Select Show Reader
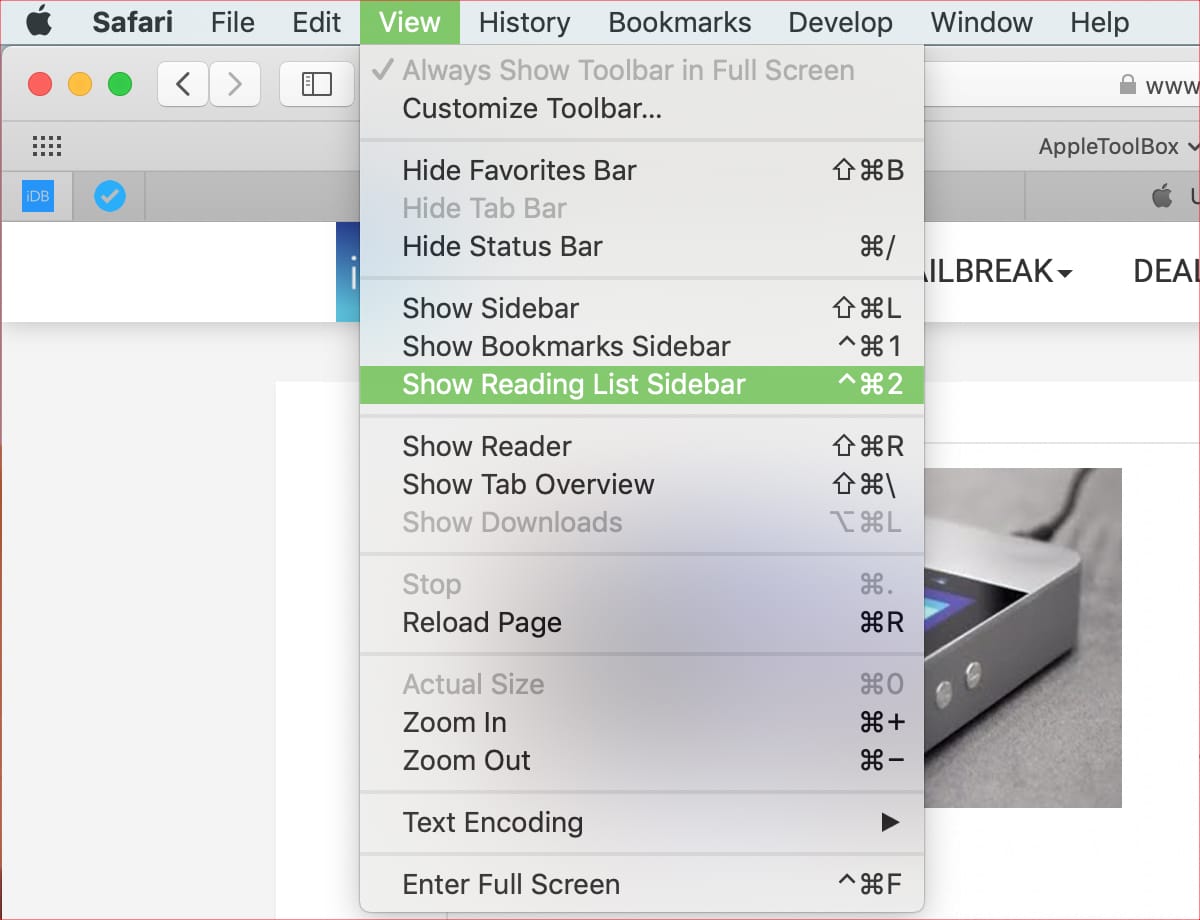The image size is (1200, 920). pyautogui.click(x=642, y=446)
